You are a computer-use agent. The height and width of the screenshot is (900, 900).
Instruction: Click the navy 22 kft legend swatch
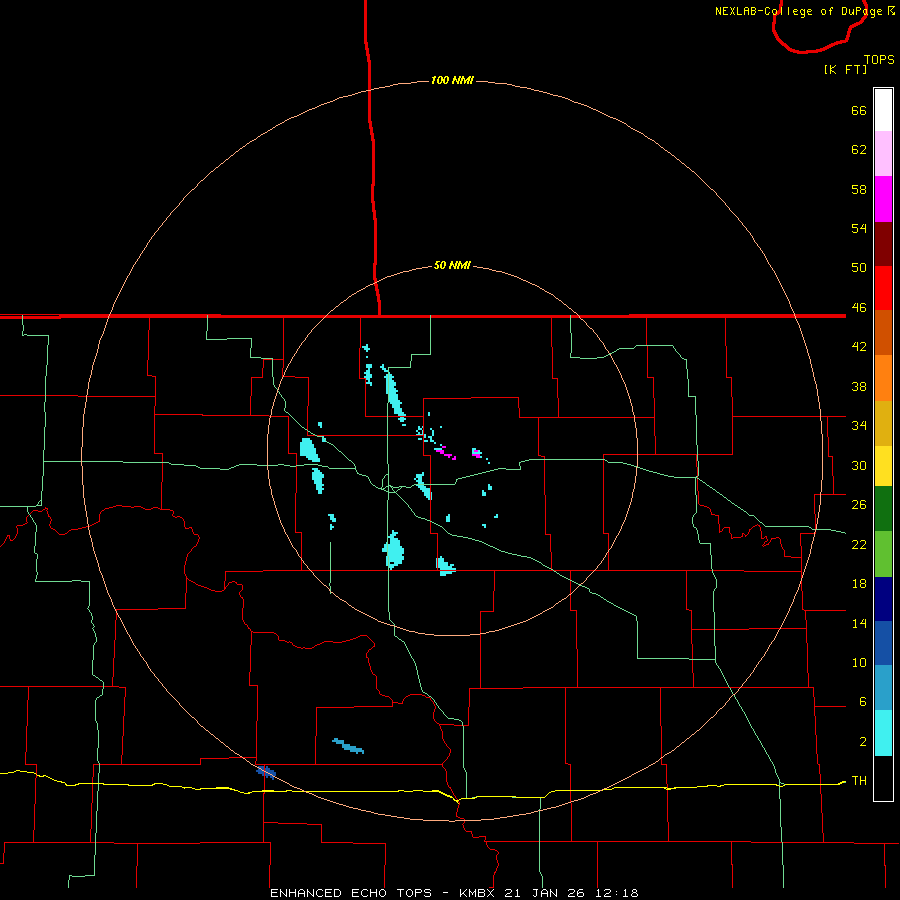click(x=883, y=599)
